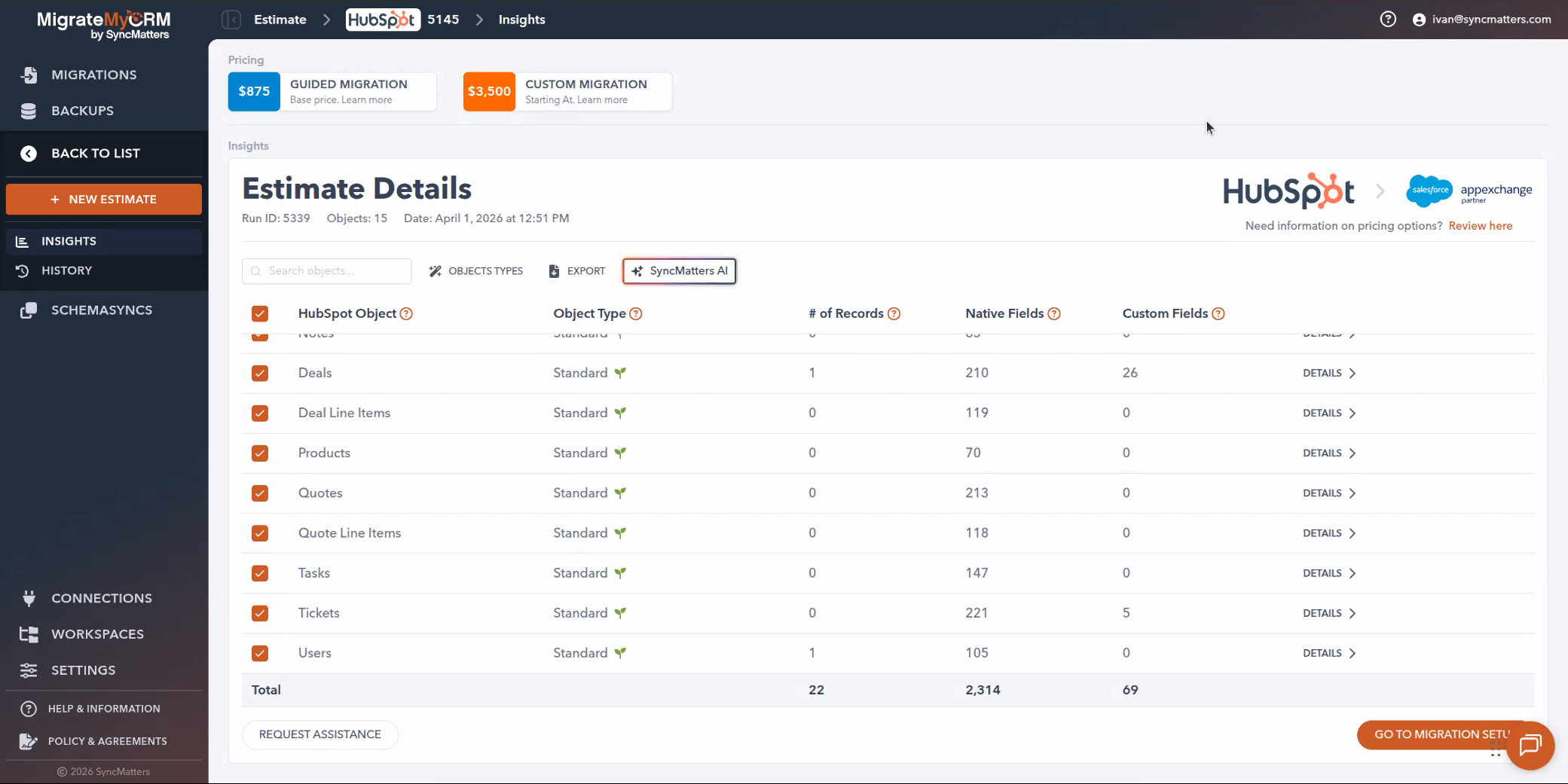The width and height of the screenshot is (1568, 784).
Task: Click total native fields value 2,314
Action: coord(983,690)
